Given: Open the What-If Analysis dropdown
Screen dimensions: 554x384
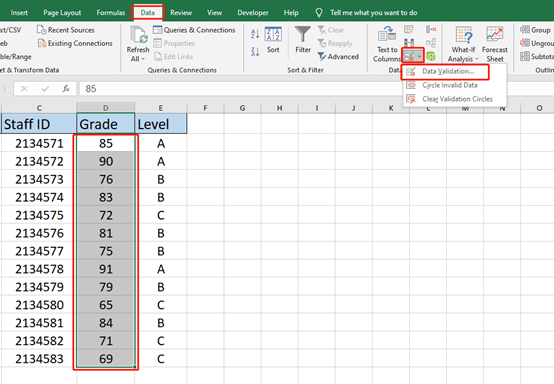Looking at the screenshot, I should click(x=463, y=44).
